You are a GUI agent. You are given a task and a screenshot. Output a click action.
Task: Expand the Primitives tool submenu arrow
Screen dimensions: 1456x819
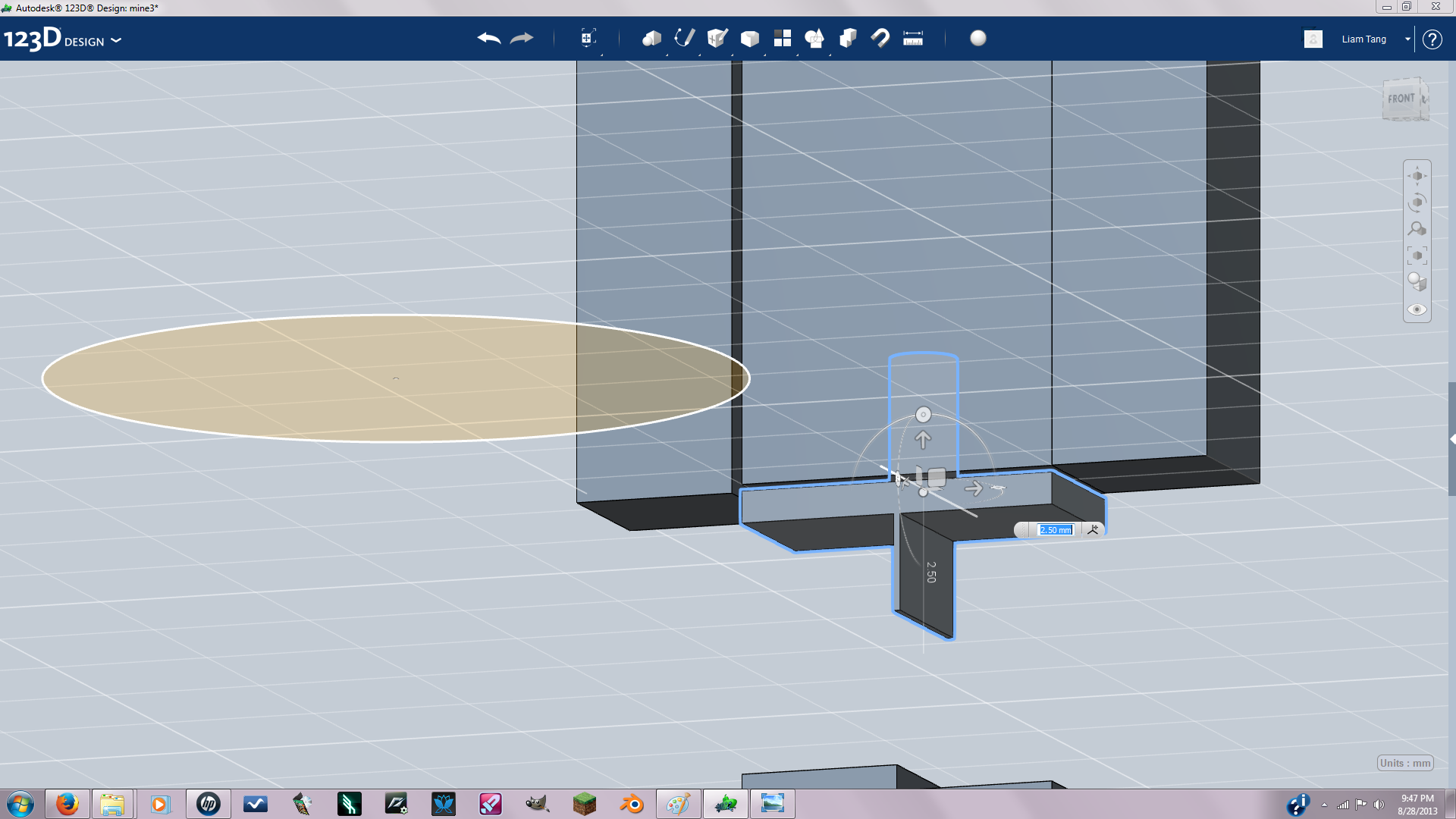(667, 55)
